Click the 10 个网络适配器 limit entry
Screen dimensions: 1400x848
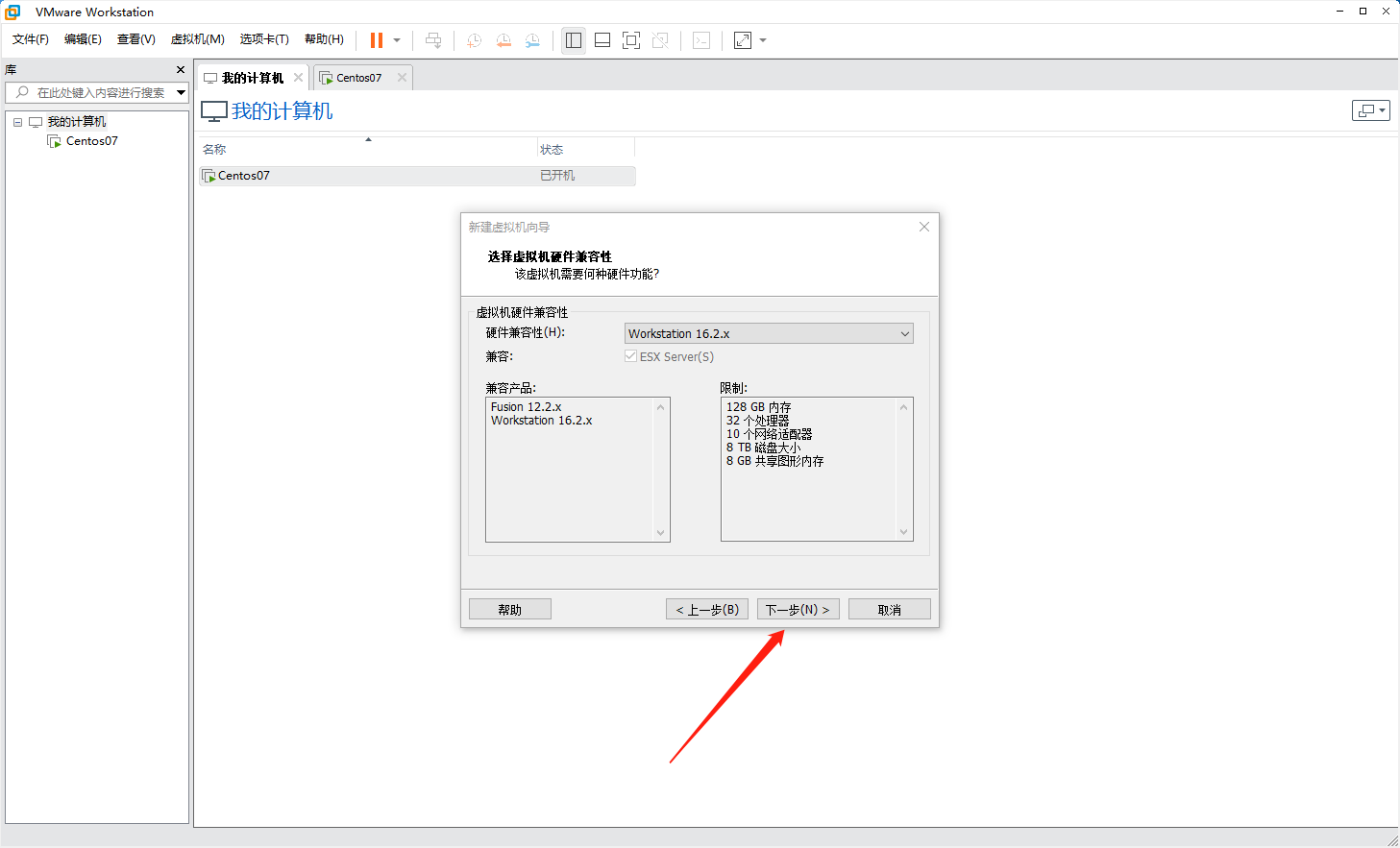(x=769, y=434)
